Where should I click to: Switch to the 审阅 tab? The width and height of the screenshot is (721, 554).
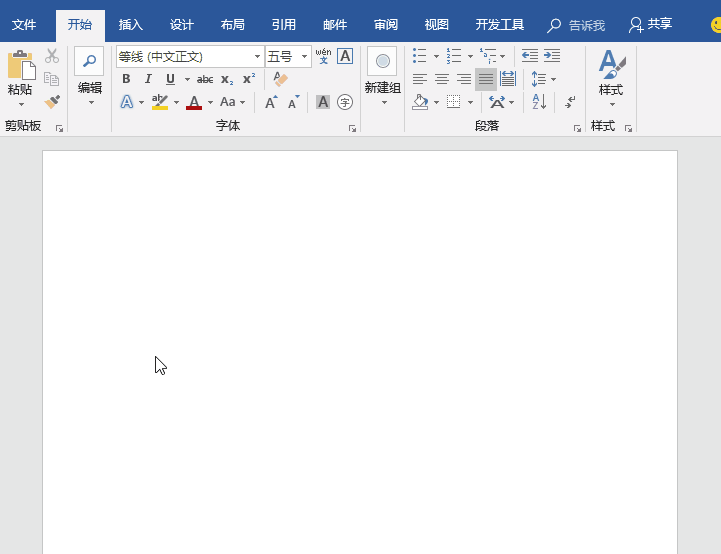tap(386, 25)
